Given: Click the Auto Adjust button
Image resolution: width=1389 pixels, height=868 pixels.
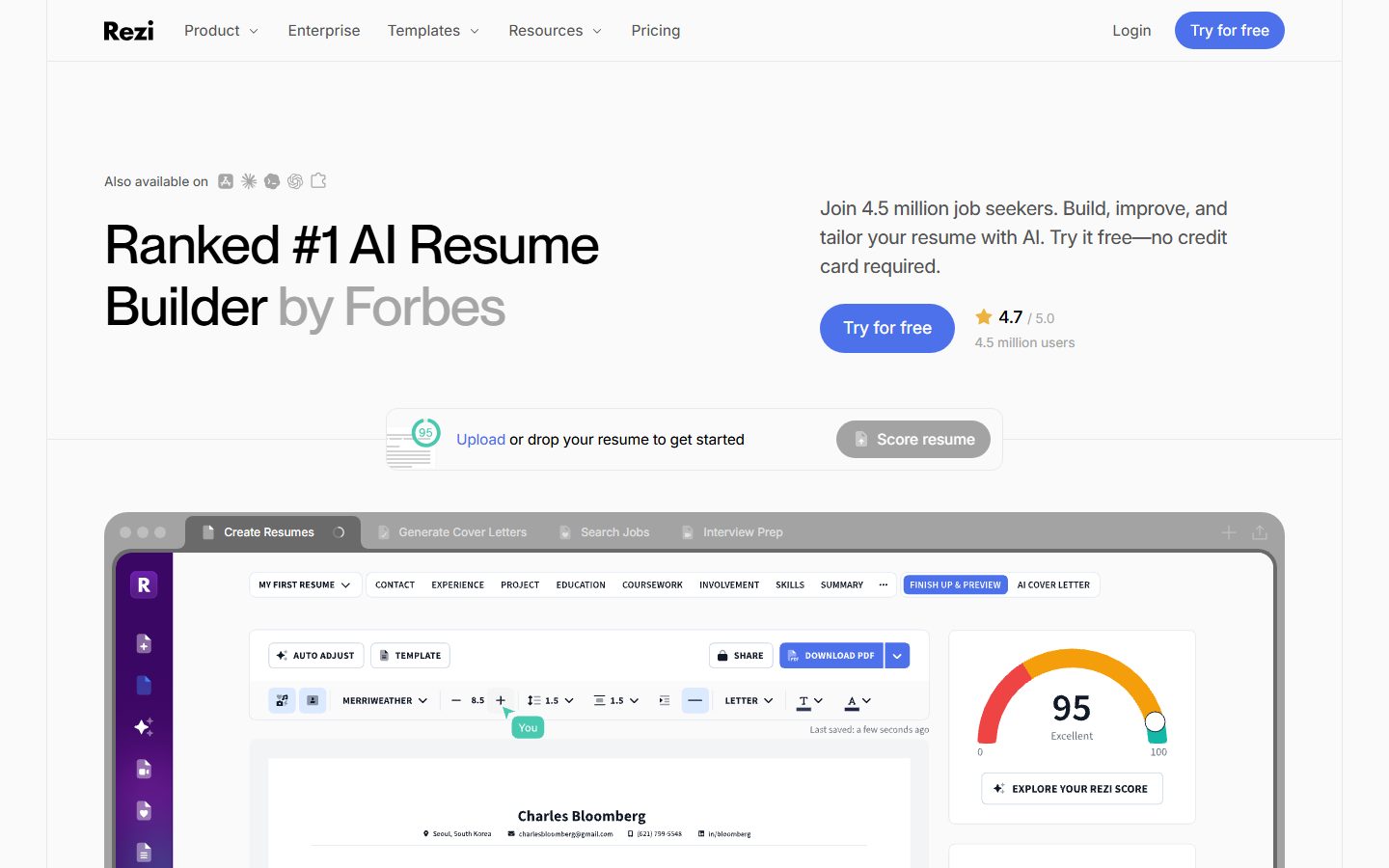Looking at the screenshot, I should point(315,656).
